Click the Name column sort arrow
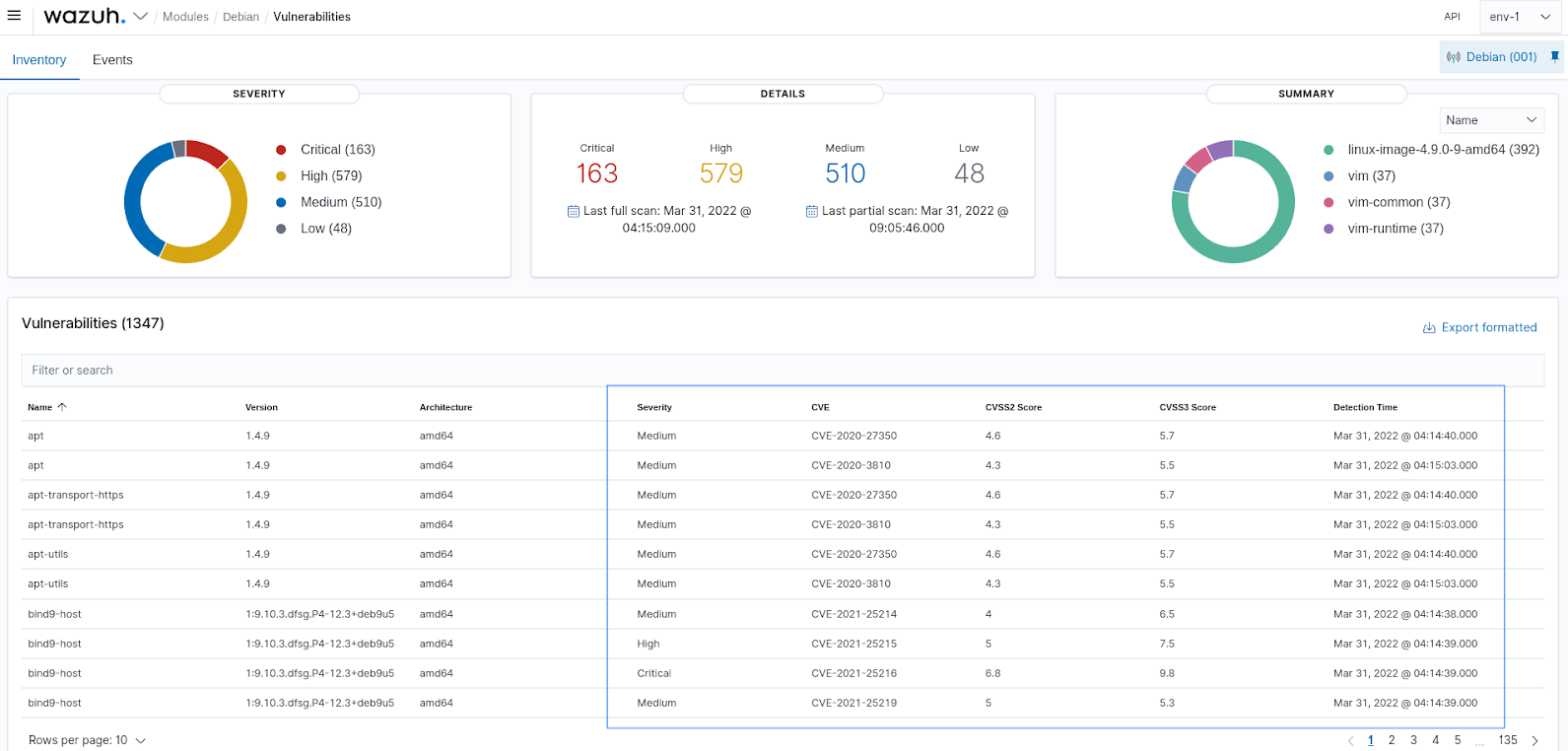The width and height of the screenshot is (1568, 751). [x=62, y=407]
